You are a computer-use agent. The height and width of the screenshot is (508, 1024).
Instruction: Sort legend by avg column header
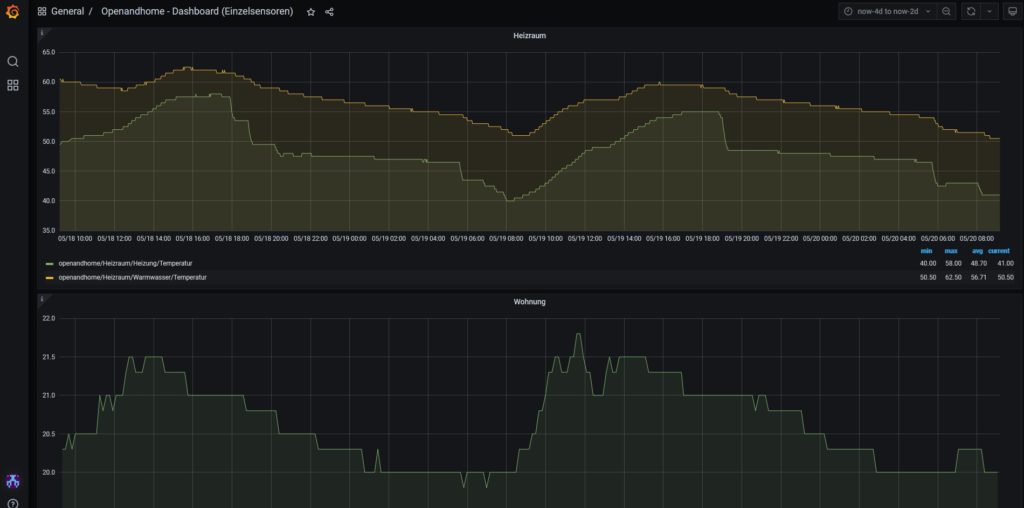click(x=977, y=251)
